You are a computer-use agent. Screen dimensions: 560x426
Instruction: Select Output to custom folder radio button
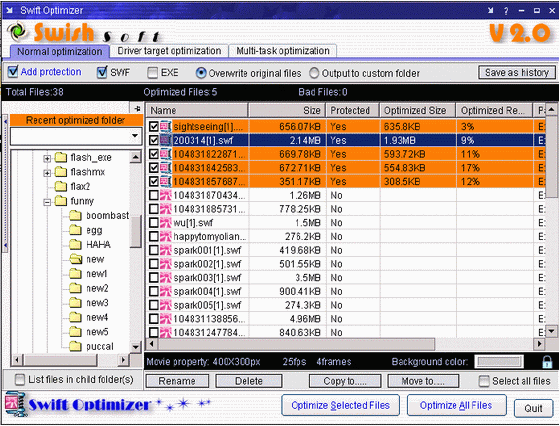coord(314,73)
